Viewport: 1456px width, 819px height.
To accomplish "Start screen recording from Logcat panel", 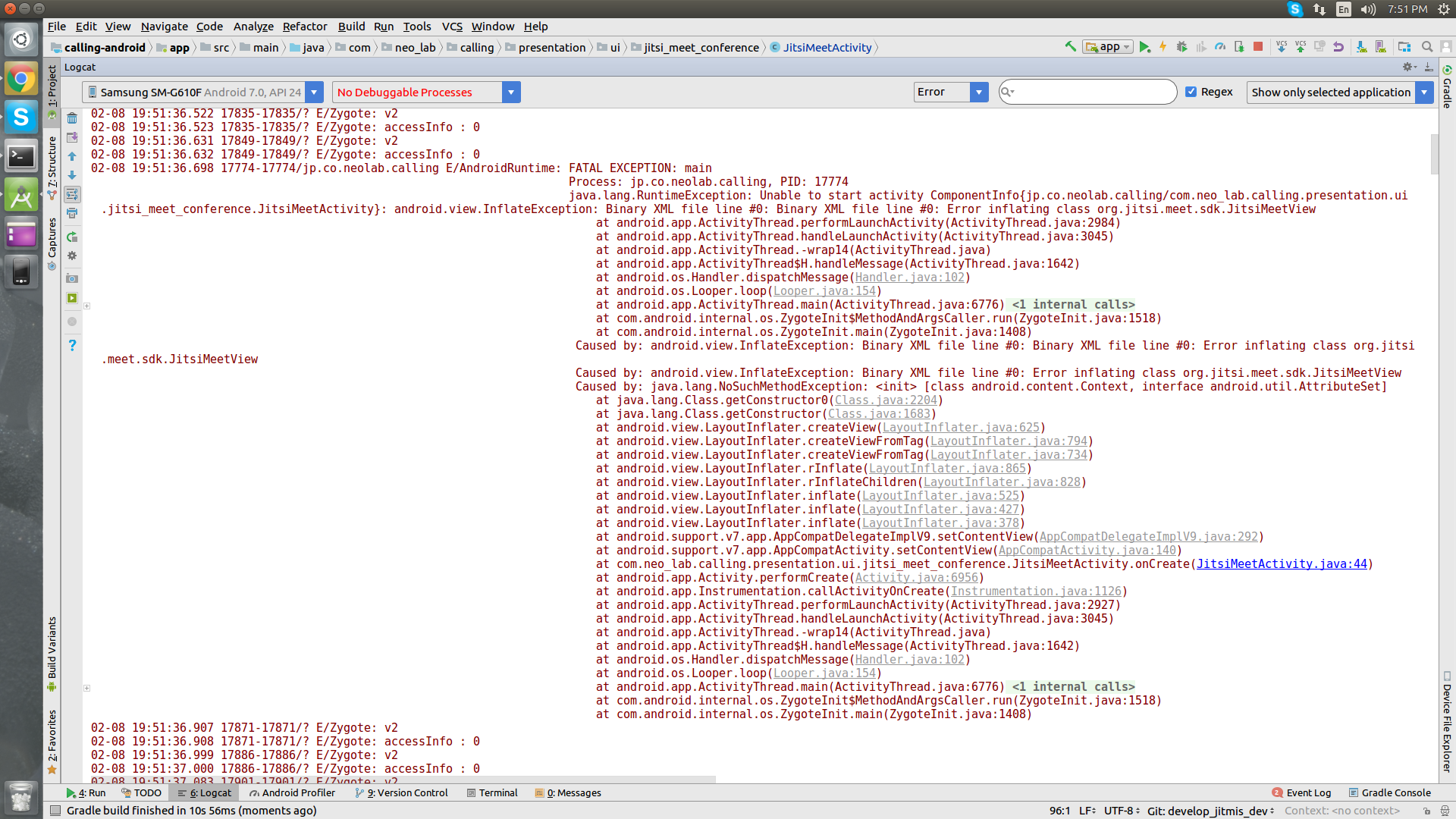I will pos(73,297).
